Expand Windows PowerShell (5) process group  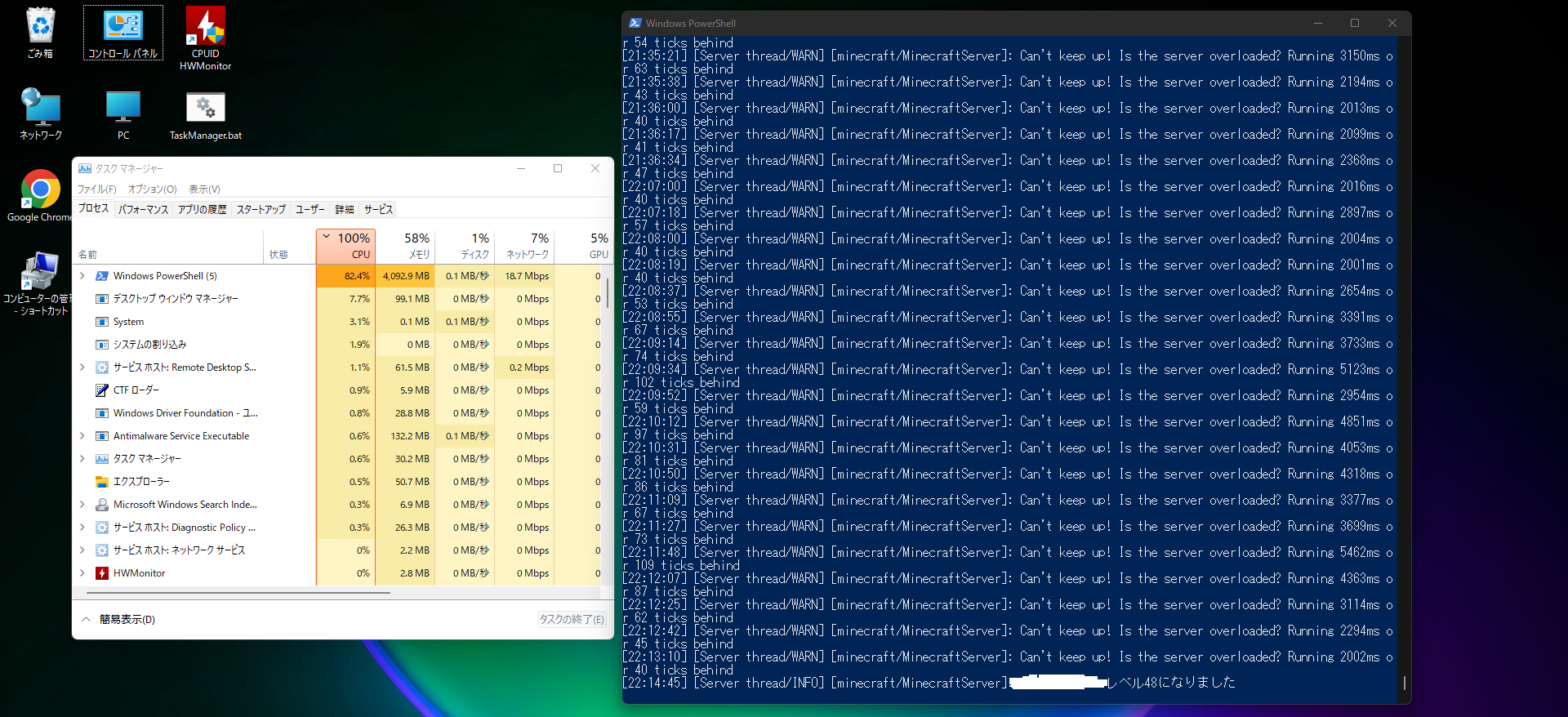(x=82, y=276)
